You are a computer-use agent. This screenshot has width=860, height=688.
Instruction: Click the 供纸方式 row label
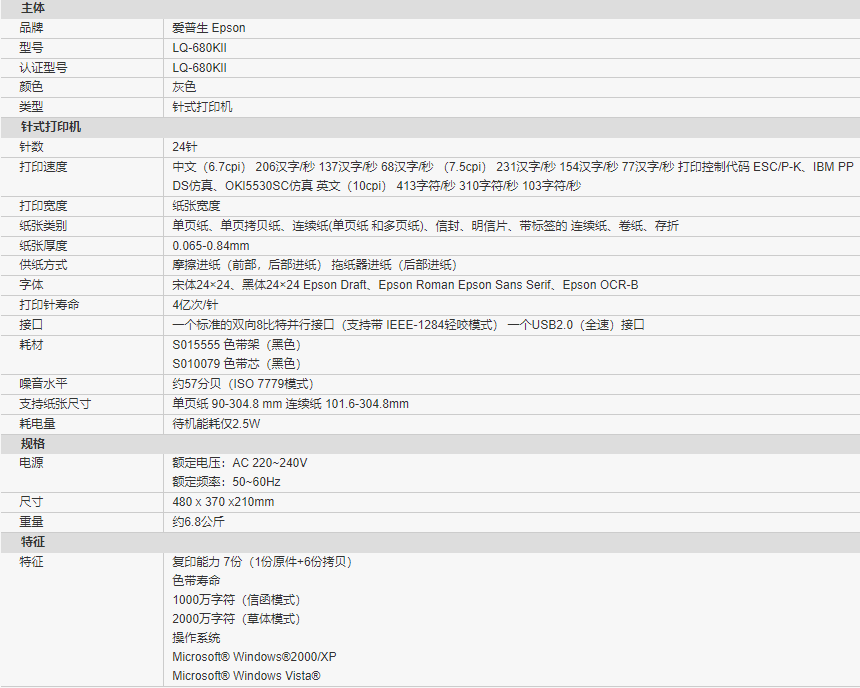click(x=43, y=265)
